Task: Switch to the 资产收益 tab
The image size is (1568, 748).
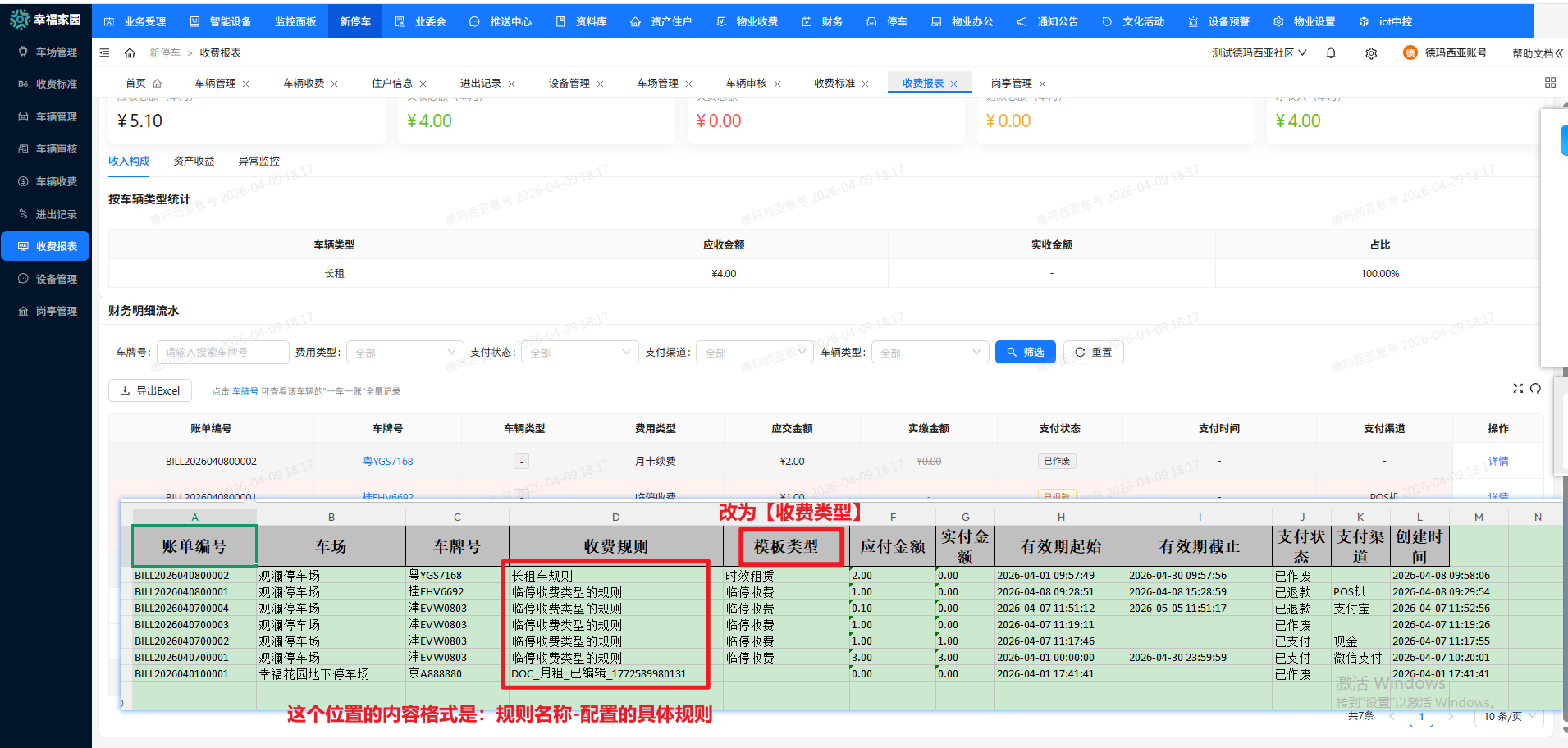Action: coord(194,162)
